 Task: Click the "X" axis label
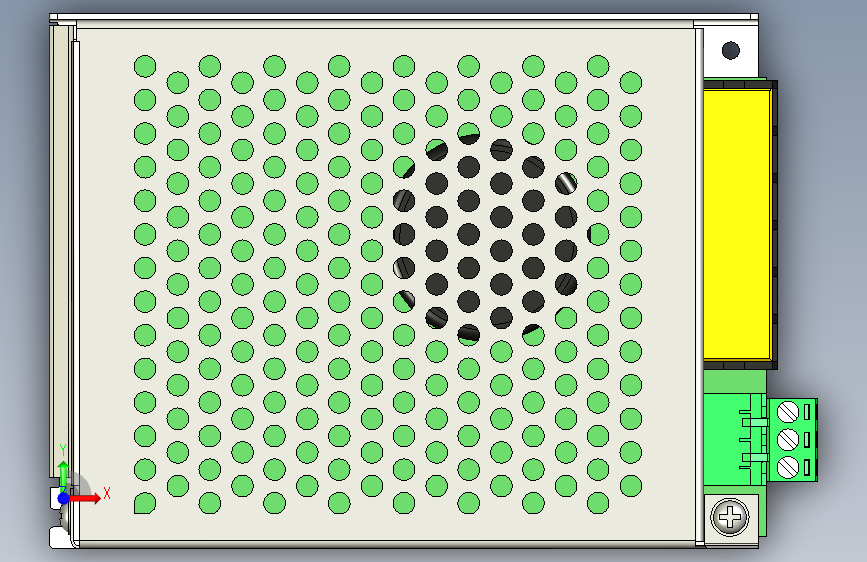(x=107, y=493)
